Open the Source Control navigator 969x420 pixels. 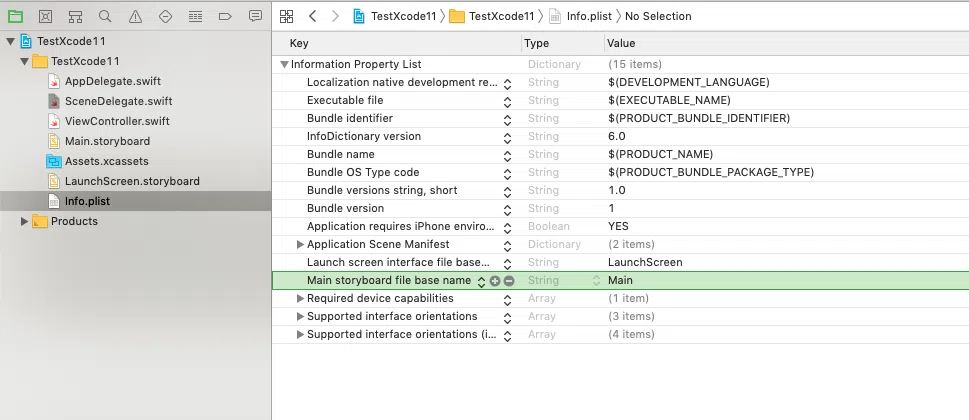(45, 17)
